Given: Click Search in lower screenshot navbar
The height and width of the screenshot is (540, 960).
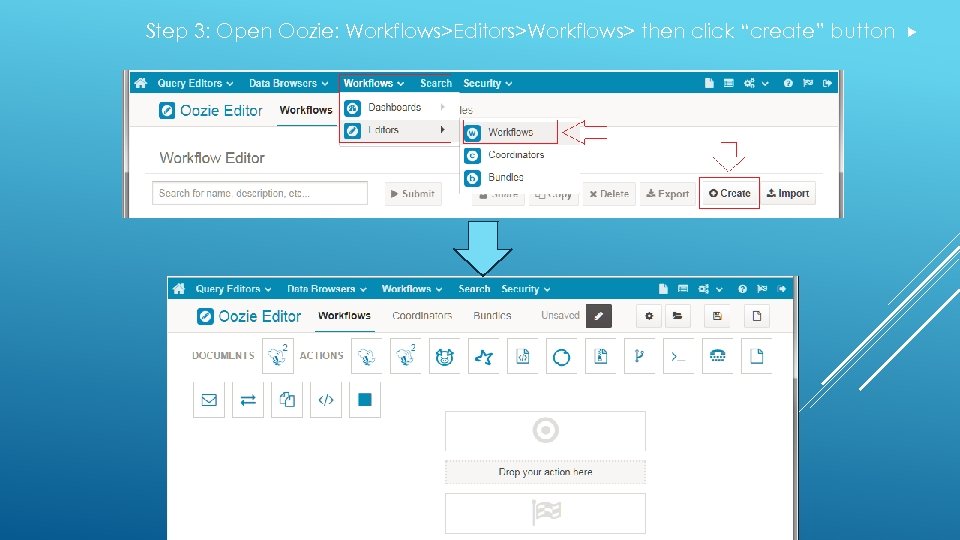Looking at the screenshot, I should [474, 289].
